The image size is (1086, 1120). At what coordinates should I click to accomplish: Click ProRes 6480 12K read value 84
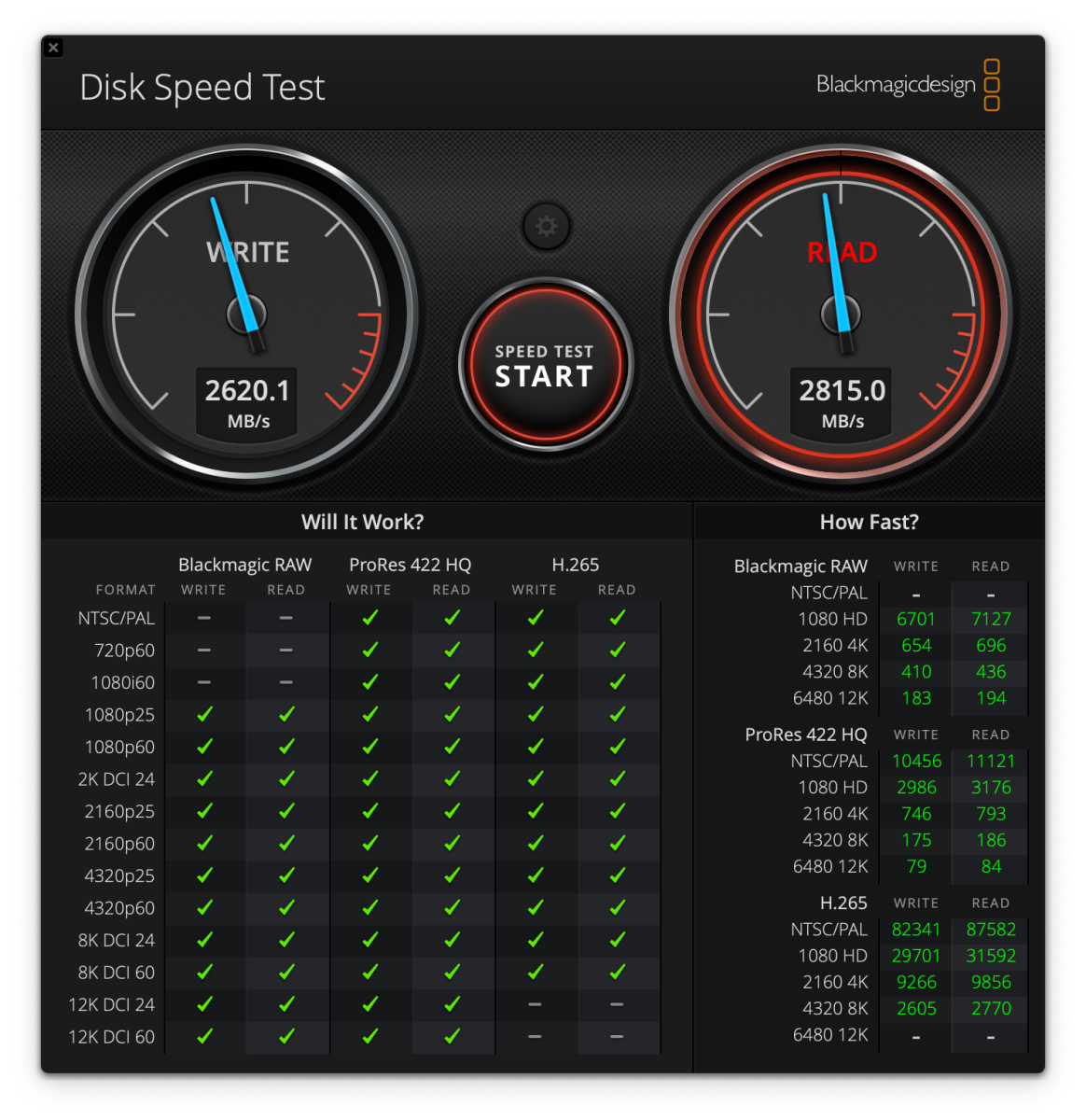pyautogui.click(x=991, y=867)
